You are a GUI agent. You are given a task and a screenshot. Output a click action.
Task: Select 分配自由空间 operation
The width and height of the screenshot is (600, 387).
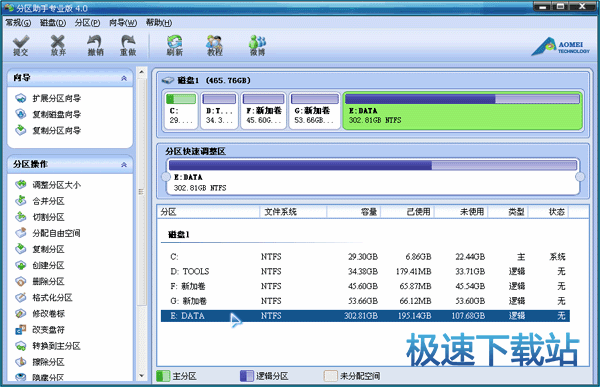[48, 233]
